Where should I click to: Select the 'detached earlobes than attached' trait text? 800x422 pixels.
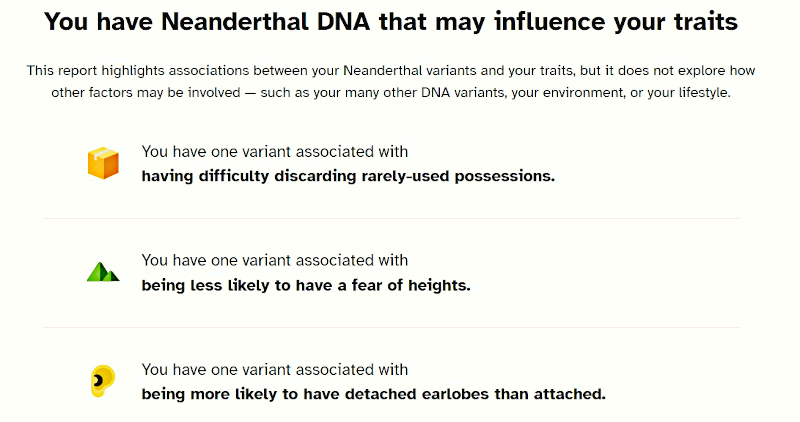pos(373,393)
